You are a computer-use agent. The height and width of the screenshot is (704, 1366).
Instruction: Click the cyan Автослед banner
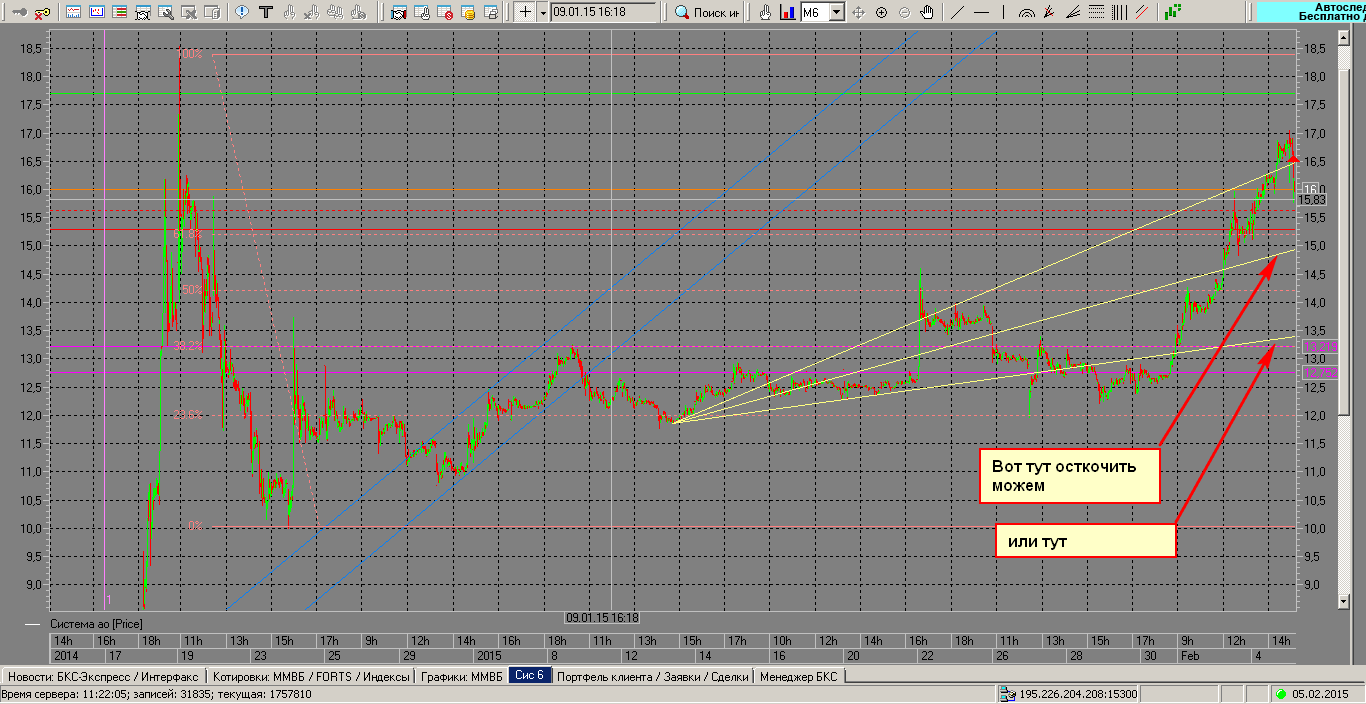[1311, 11]
